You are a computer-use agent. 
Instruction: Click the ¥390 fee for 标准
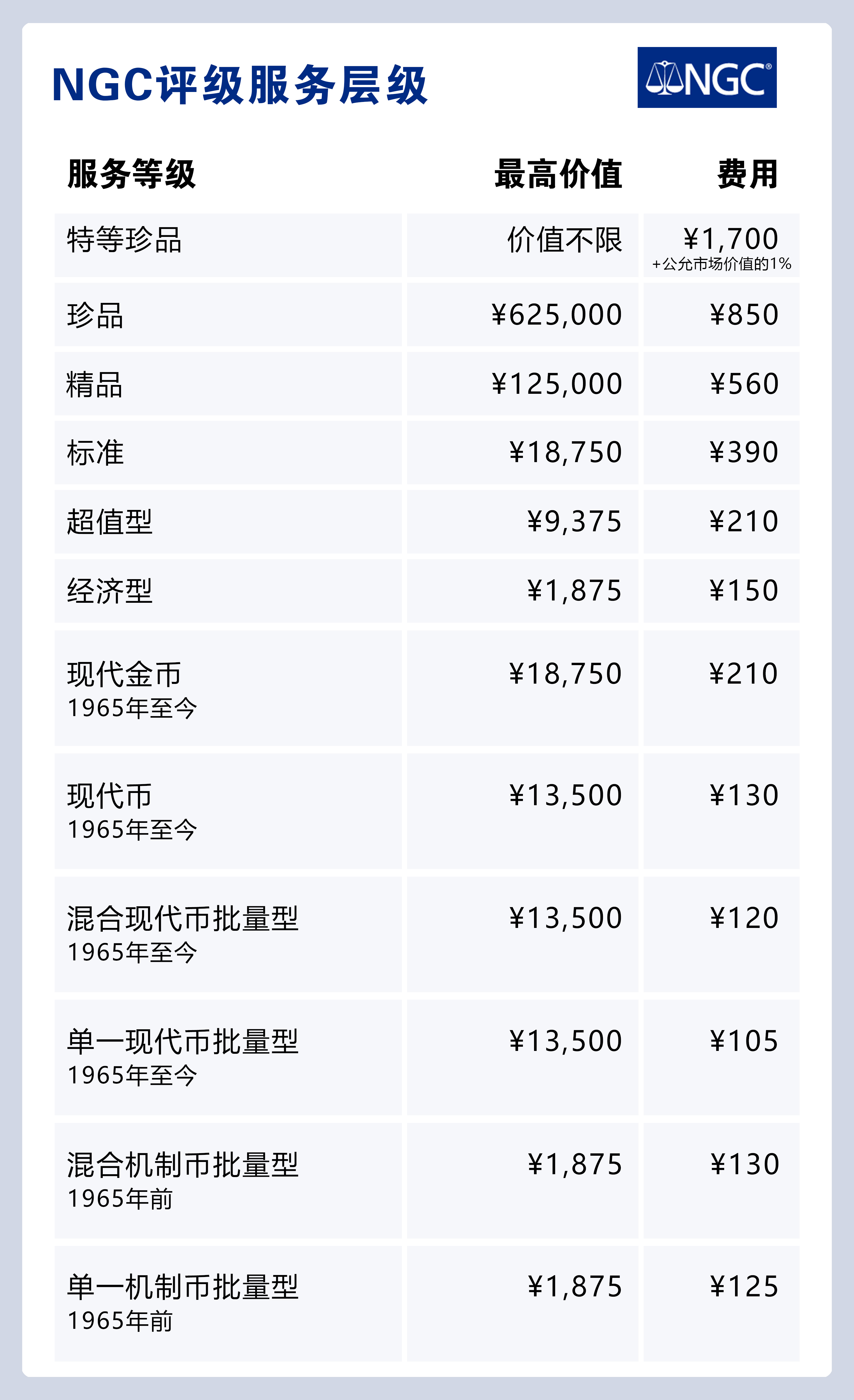744,453
